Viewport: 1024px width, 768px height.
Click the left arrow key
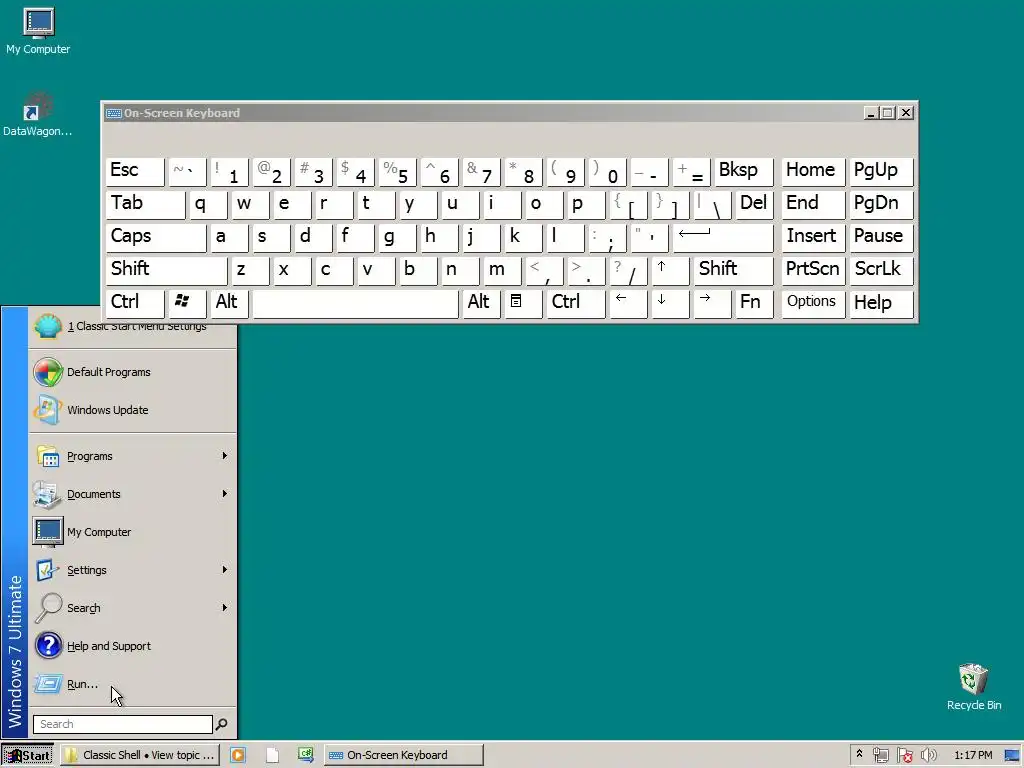628,303
